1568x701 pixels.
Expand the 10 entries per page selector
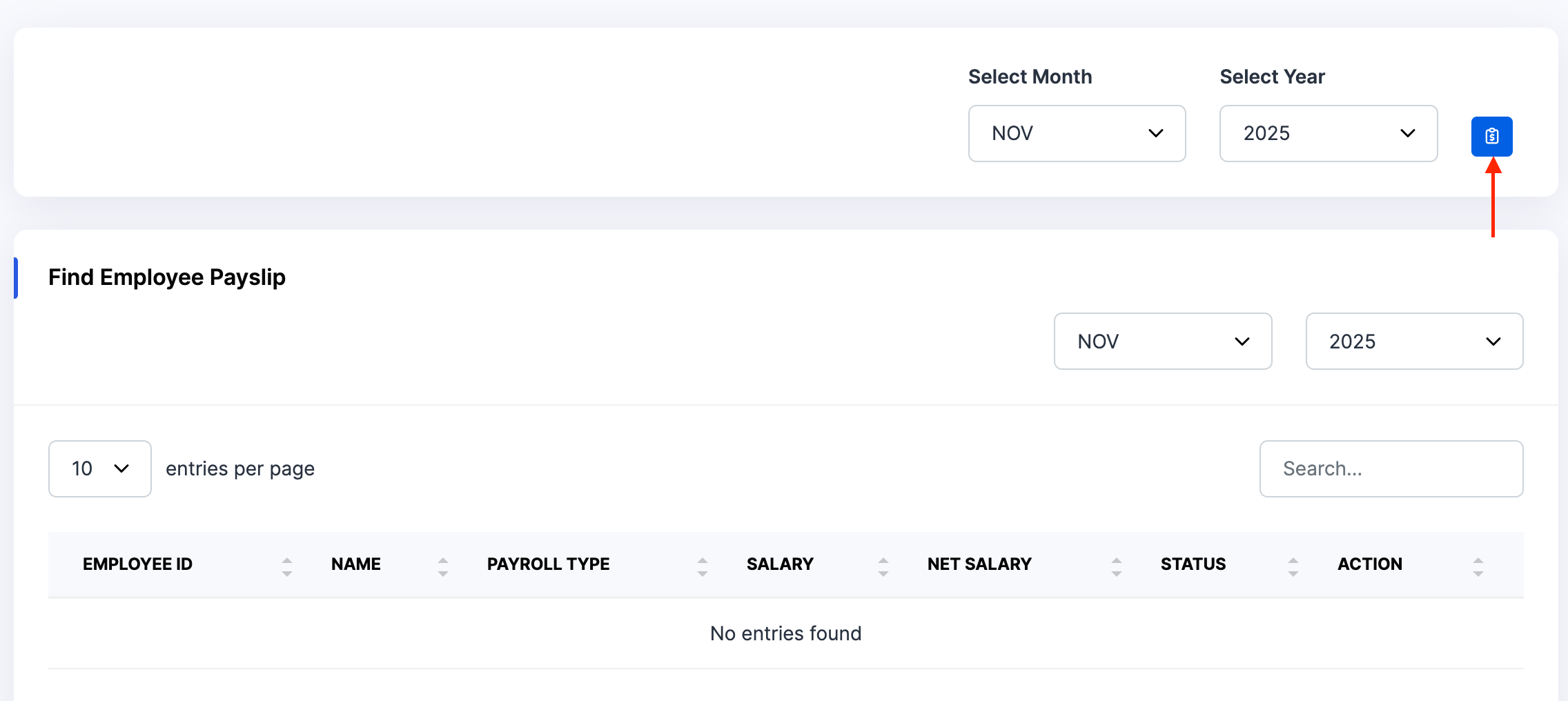(x=100, y=468)
